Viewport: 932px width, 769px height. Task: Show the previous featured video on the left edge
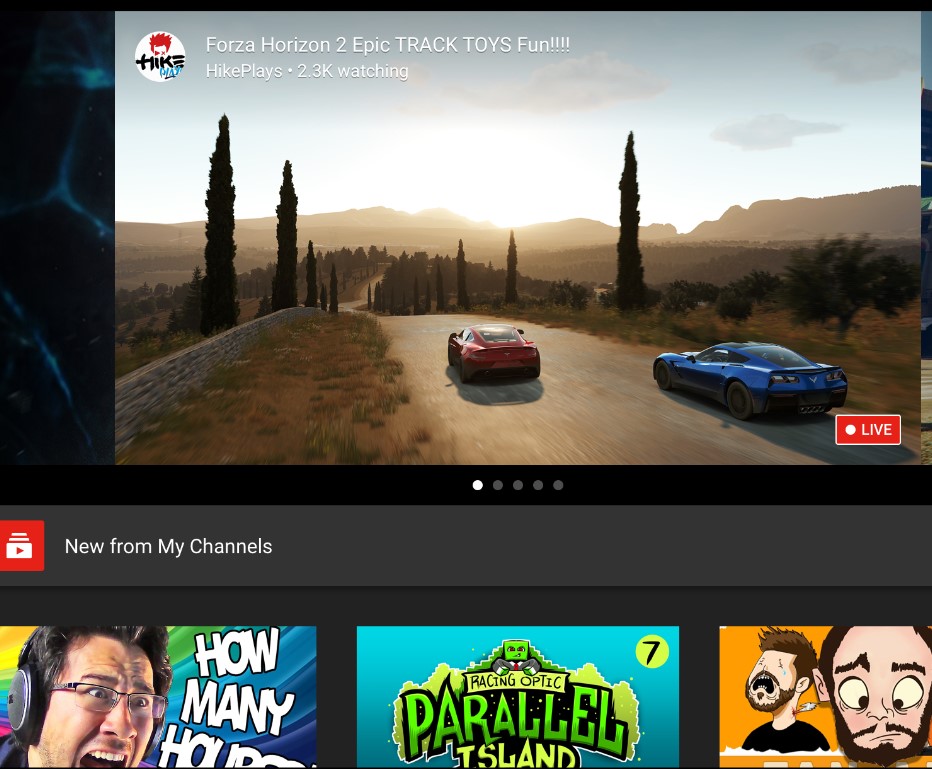point(57,238)
